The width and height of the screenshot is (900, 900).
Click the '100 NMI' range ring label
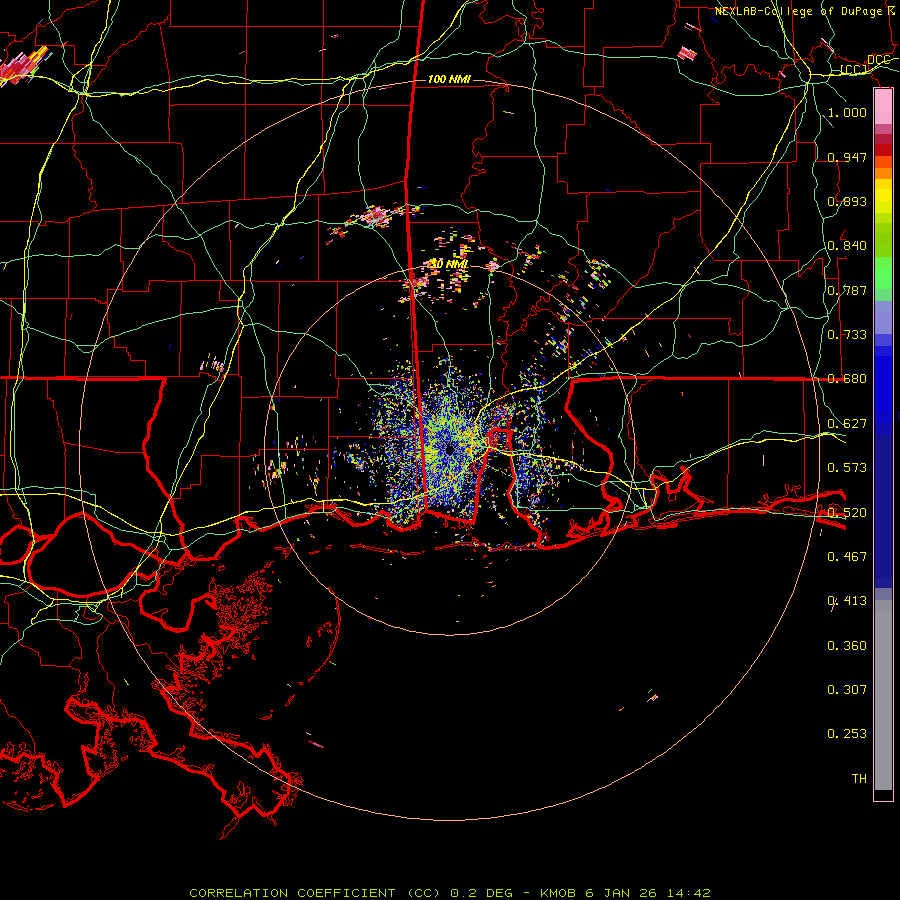point(449,79)
